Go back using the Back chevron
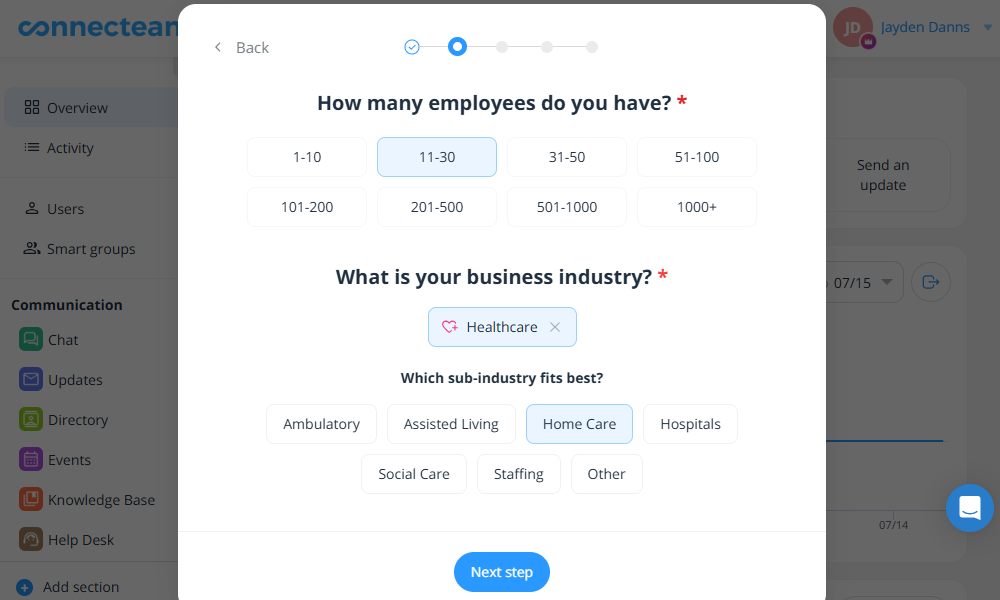This screenshot has height=600, width=1000. (x=218, y=47)
